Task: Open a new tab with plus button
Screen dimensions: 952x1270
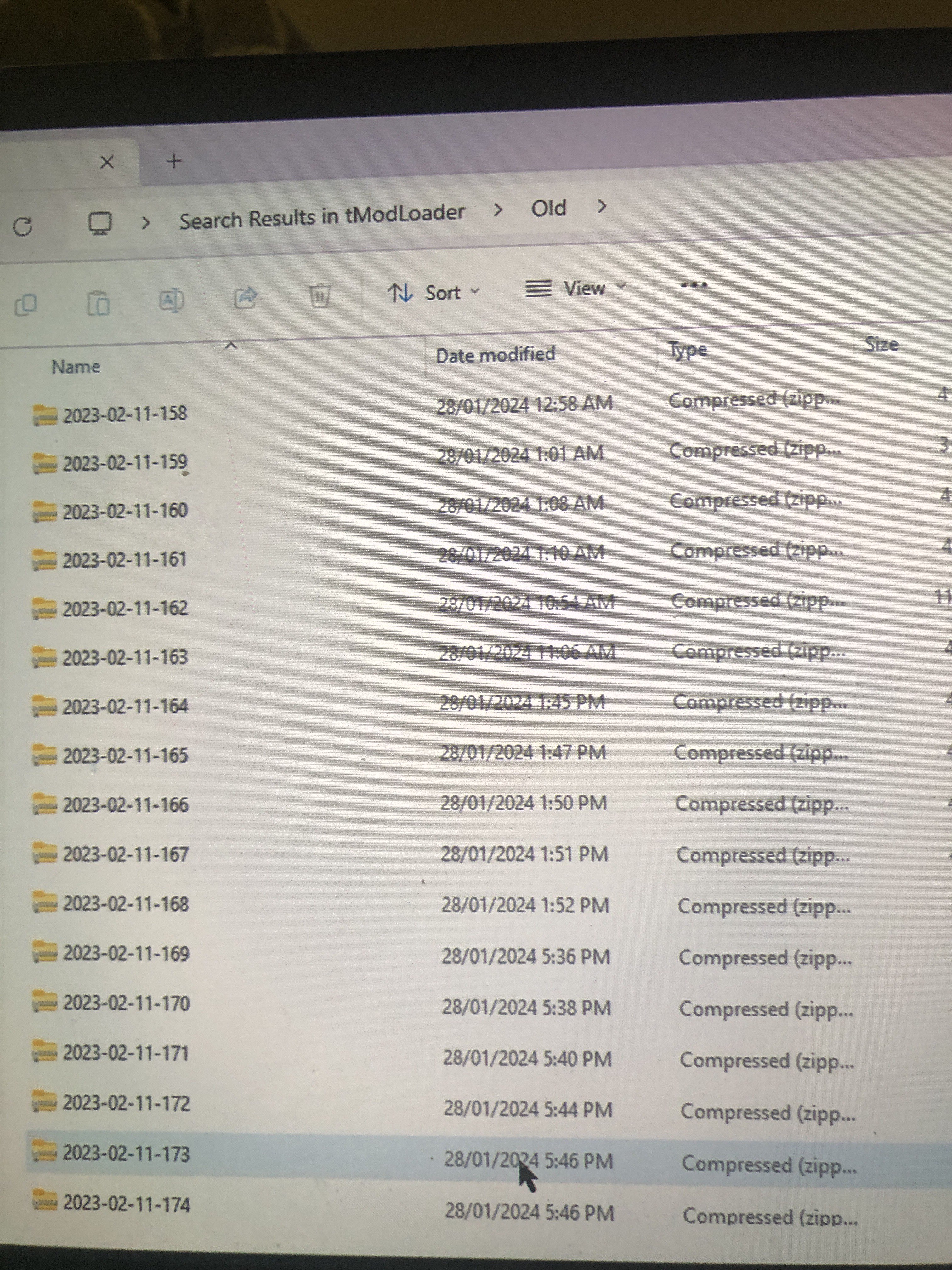Action: tap(173, 161)
